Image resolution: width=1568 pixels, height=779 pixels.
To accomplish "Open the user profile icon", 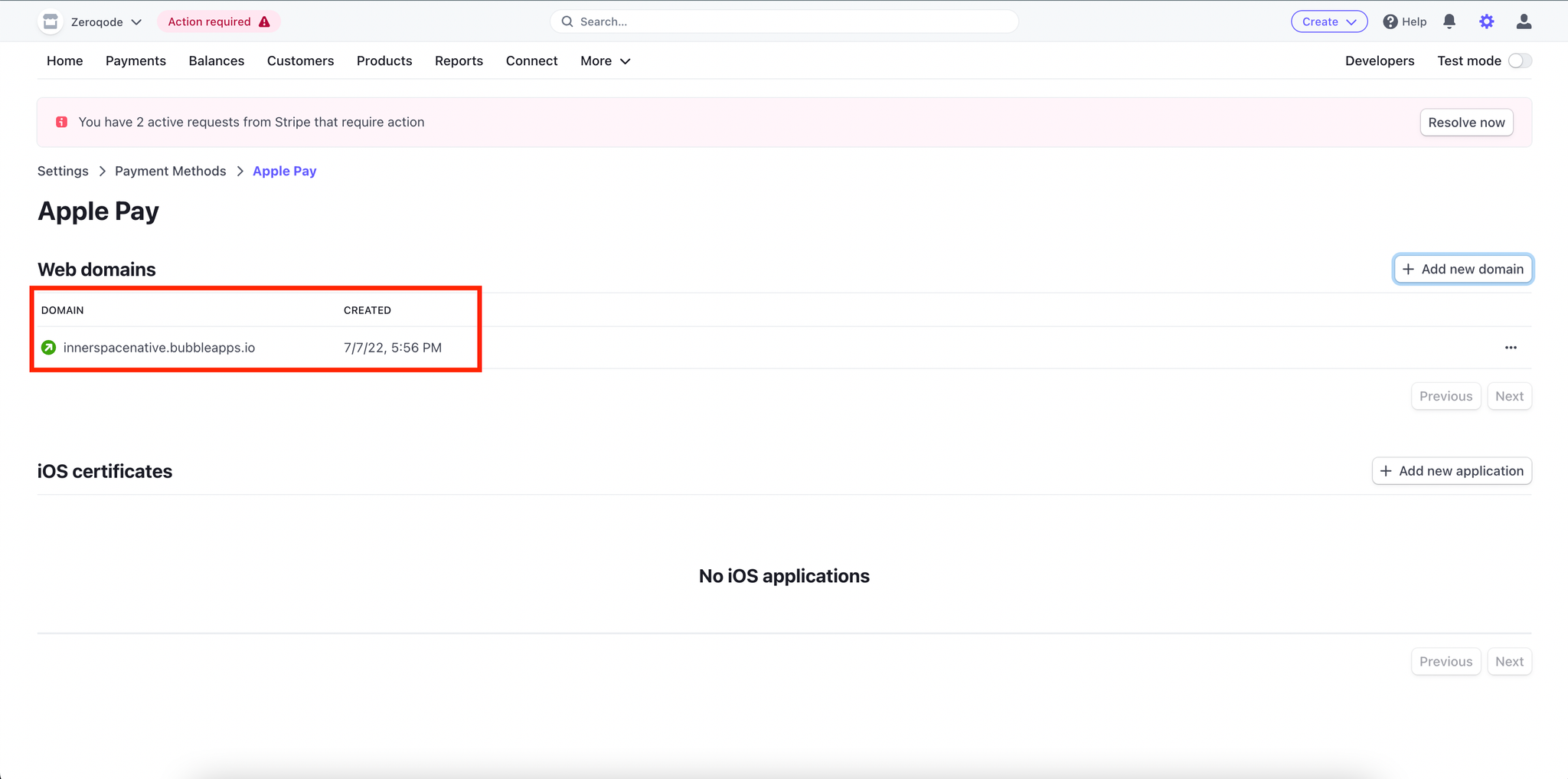I will coord(1524,21).
